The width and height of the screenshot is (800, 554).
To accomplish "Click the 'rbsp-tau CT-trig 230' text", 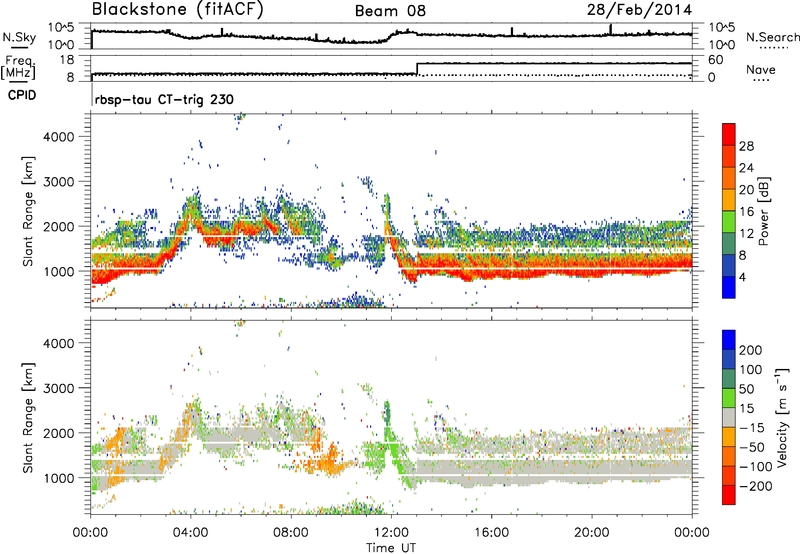I will click(x=164, y=99).
